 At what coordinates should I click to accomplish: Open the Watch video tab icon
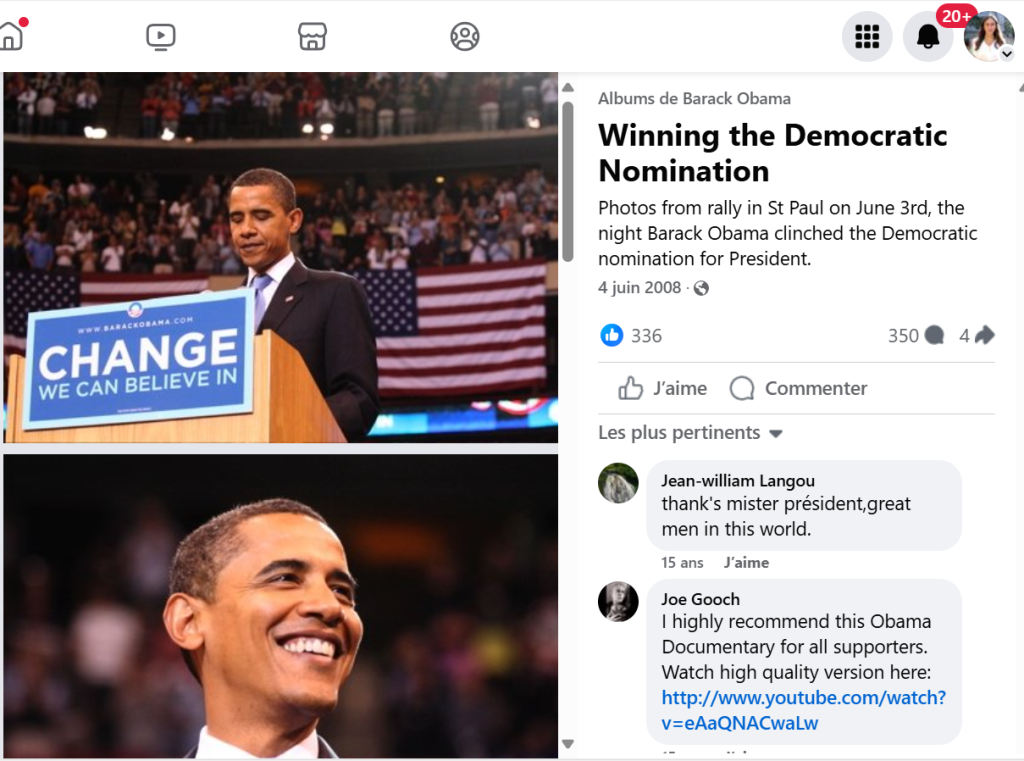coord(160,37)
